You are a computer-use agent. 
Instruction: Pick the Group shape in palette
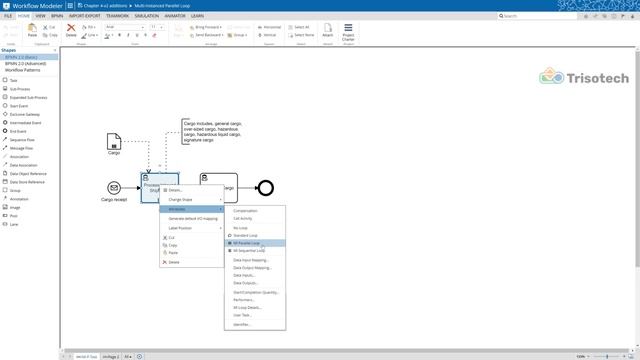[12, 191]
